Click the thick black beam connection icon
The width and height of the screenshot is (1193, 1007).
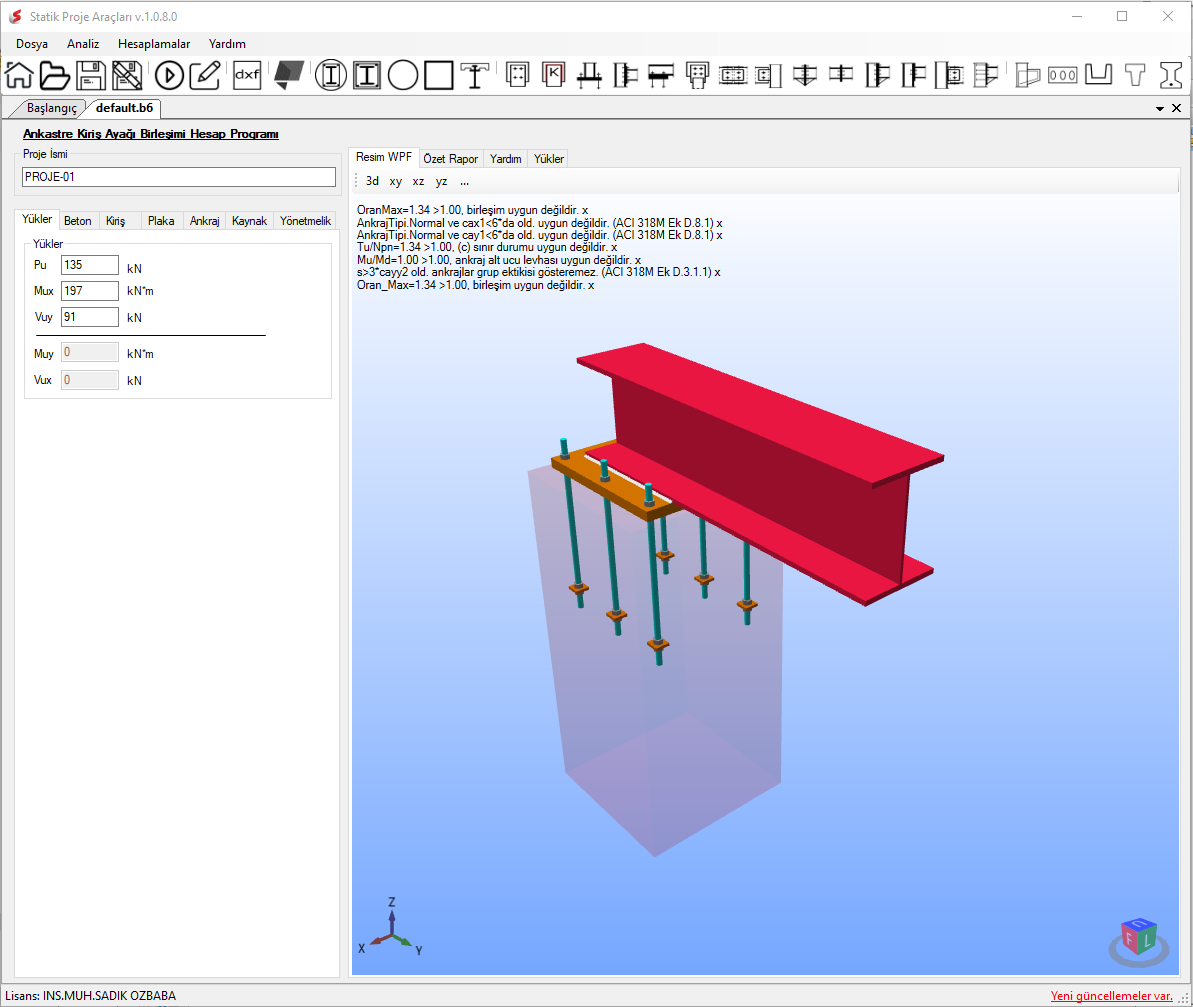click(x=661, y=75)
